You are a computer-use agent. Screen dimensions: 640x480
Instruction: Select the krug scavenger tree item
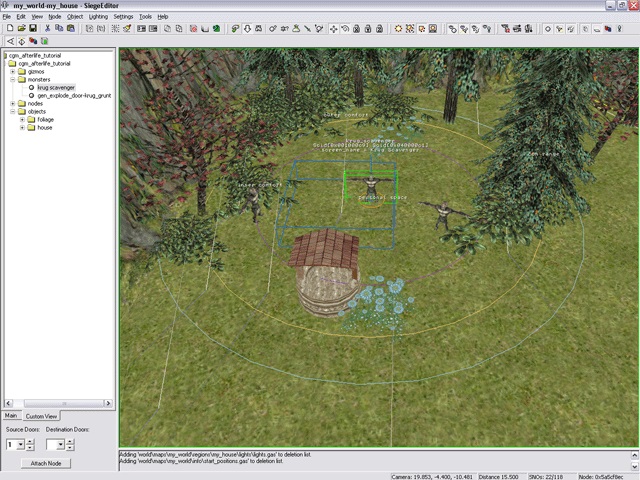coord(55,87)
